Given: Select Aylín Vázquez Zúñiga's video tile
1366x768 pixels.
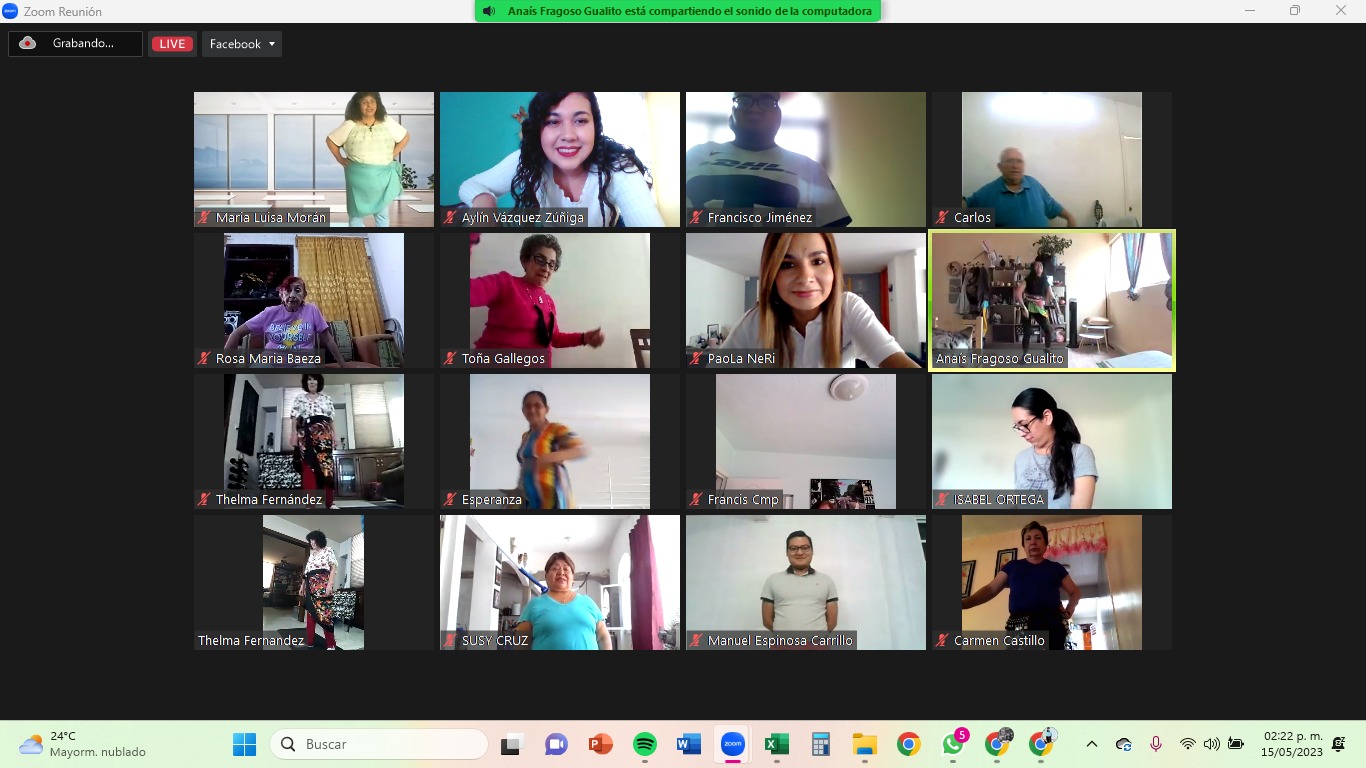Looking at the screenshot, I should pos(560,159).
